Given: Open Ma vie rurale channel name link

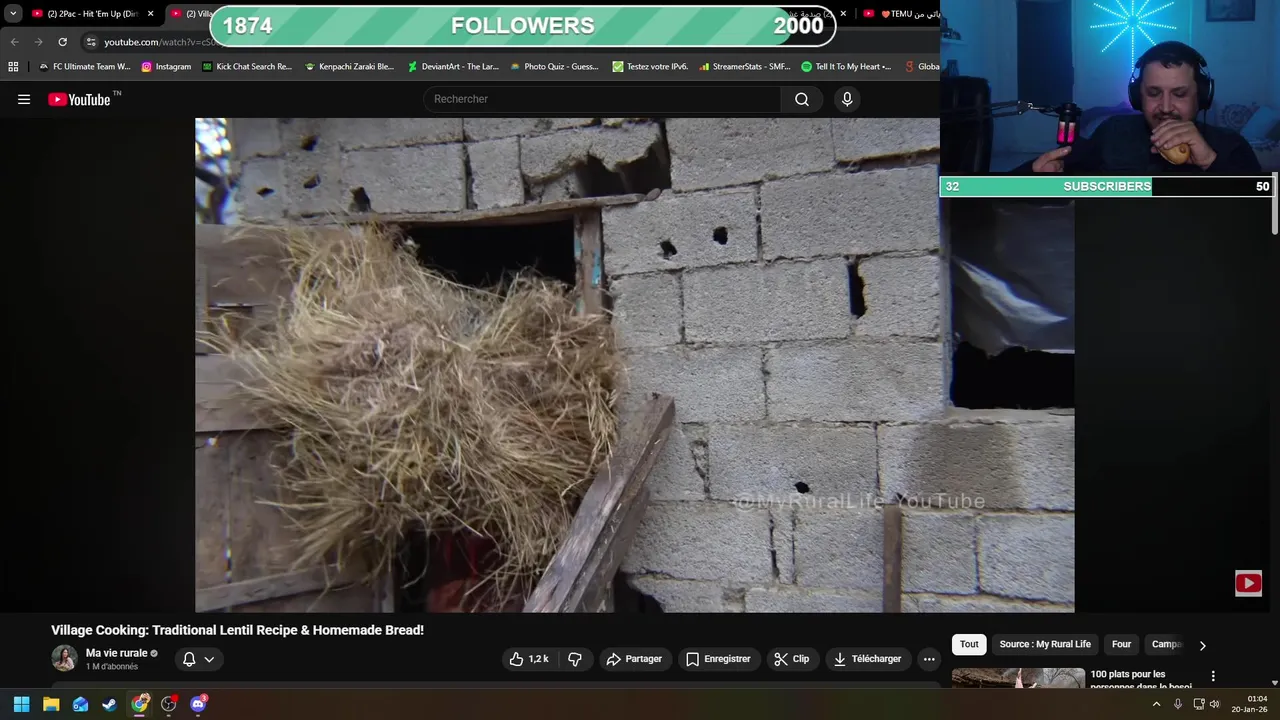Looking at the screenshot, I should [116, 653].
